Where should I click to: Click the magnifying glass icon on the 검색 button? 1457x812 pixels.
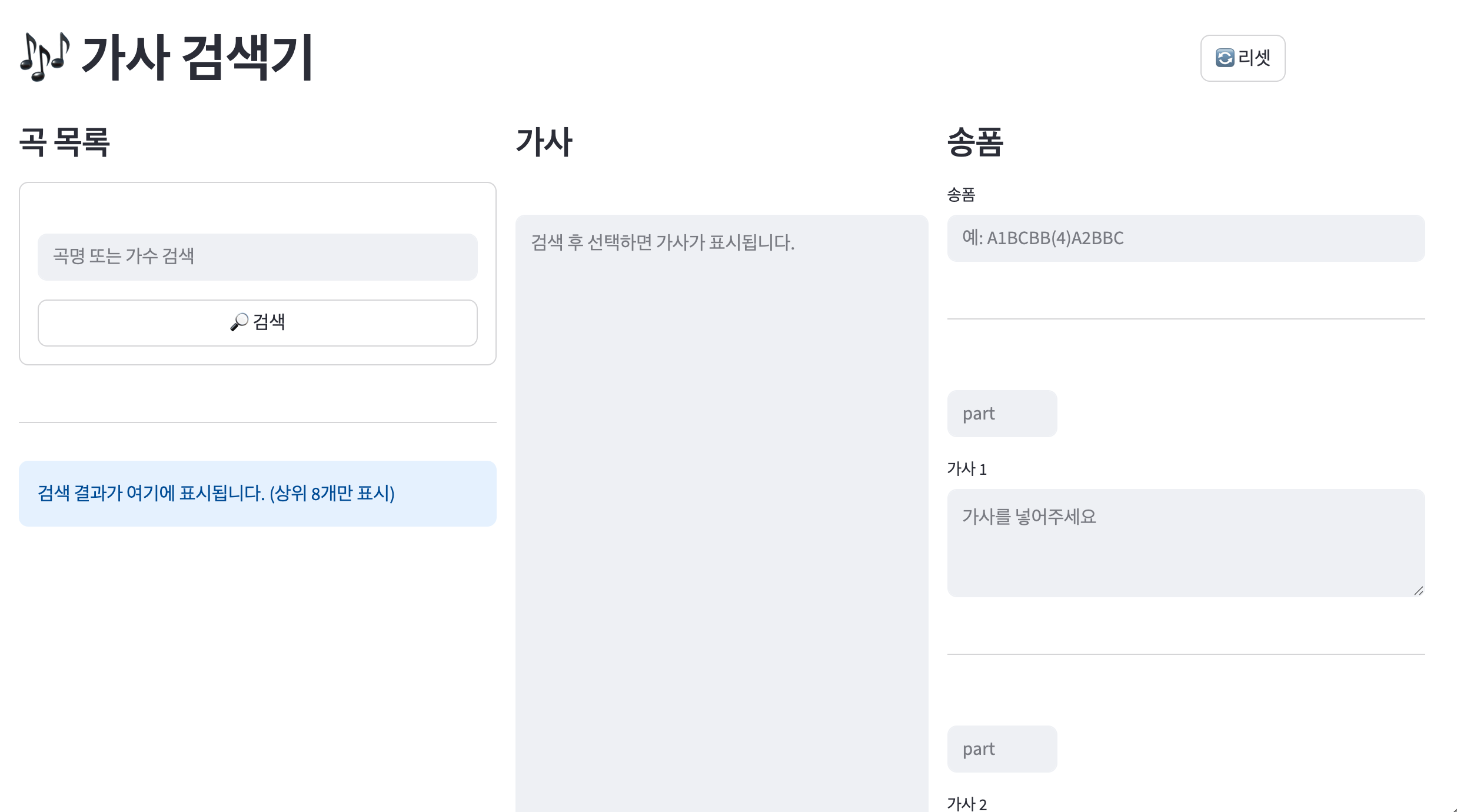(x=239, y=322)
